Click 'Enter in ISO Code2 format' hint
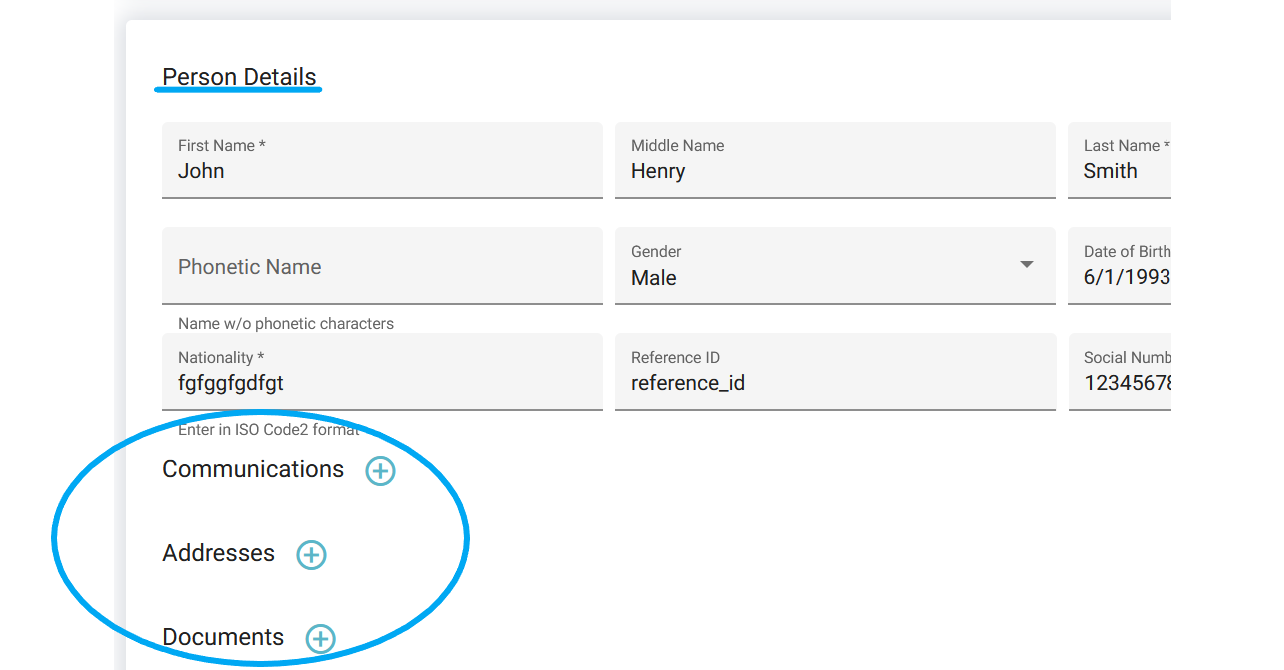This screenshot has width=1284, height=670. (x=268, y=429)
